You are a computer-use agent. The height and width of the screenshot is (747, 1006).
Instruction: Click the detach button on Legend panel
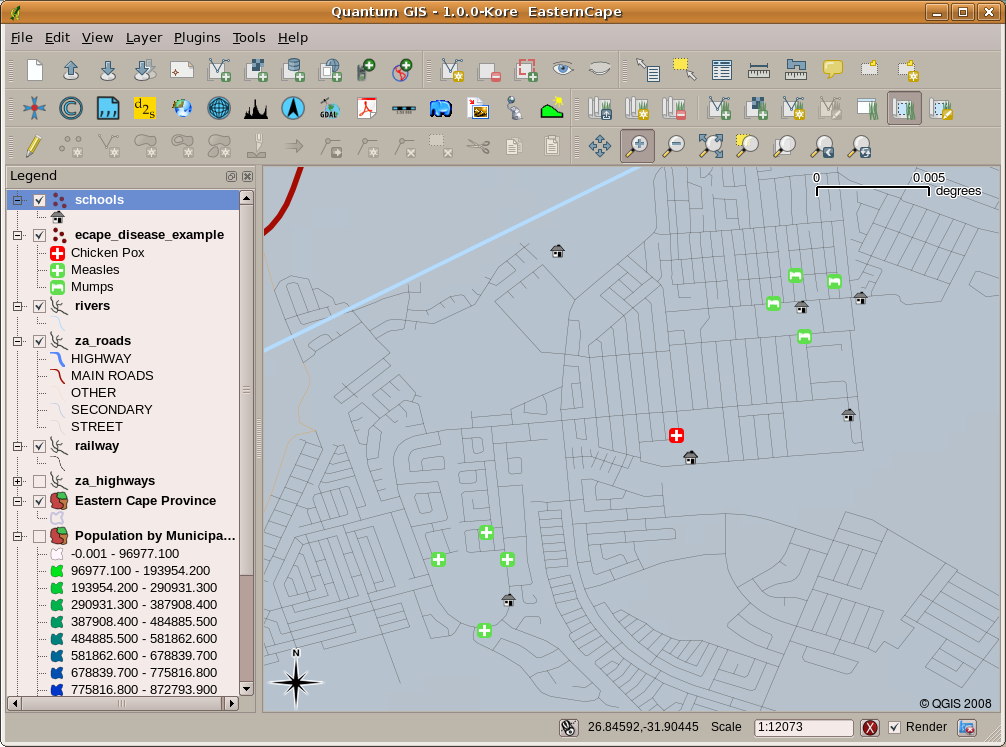[x=231, y=176]
